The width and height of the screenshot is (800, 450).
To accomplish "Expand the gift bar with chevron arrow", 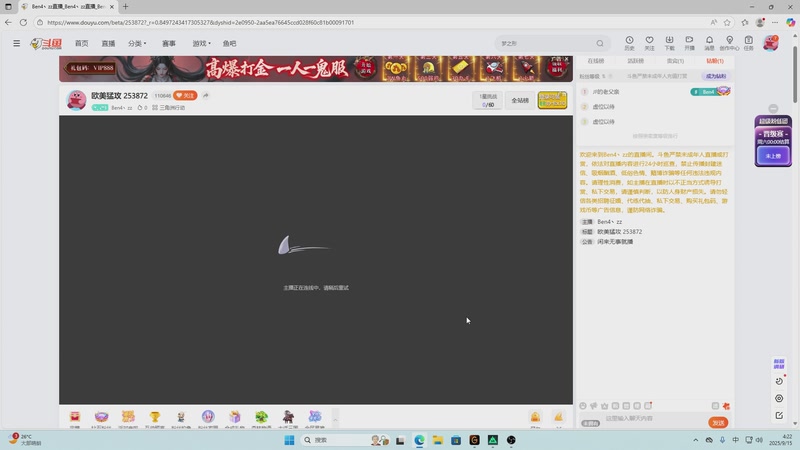I will [335, 419].
